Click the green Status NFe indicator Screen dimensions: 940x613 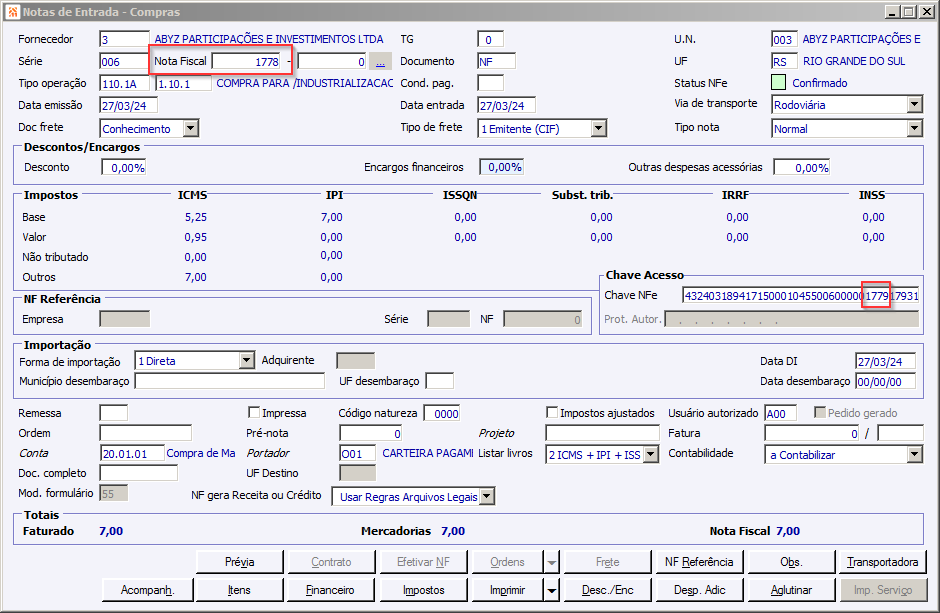tap(779, 83)
